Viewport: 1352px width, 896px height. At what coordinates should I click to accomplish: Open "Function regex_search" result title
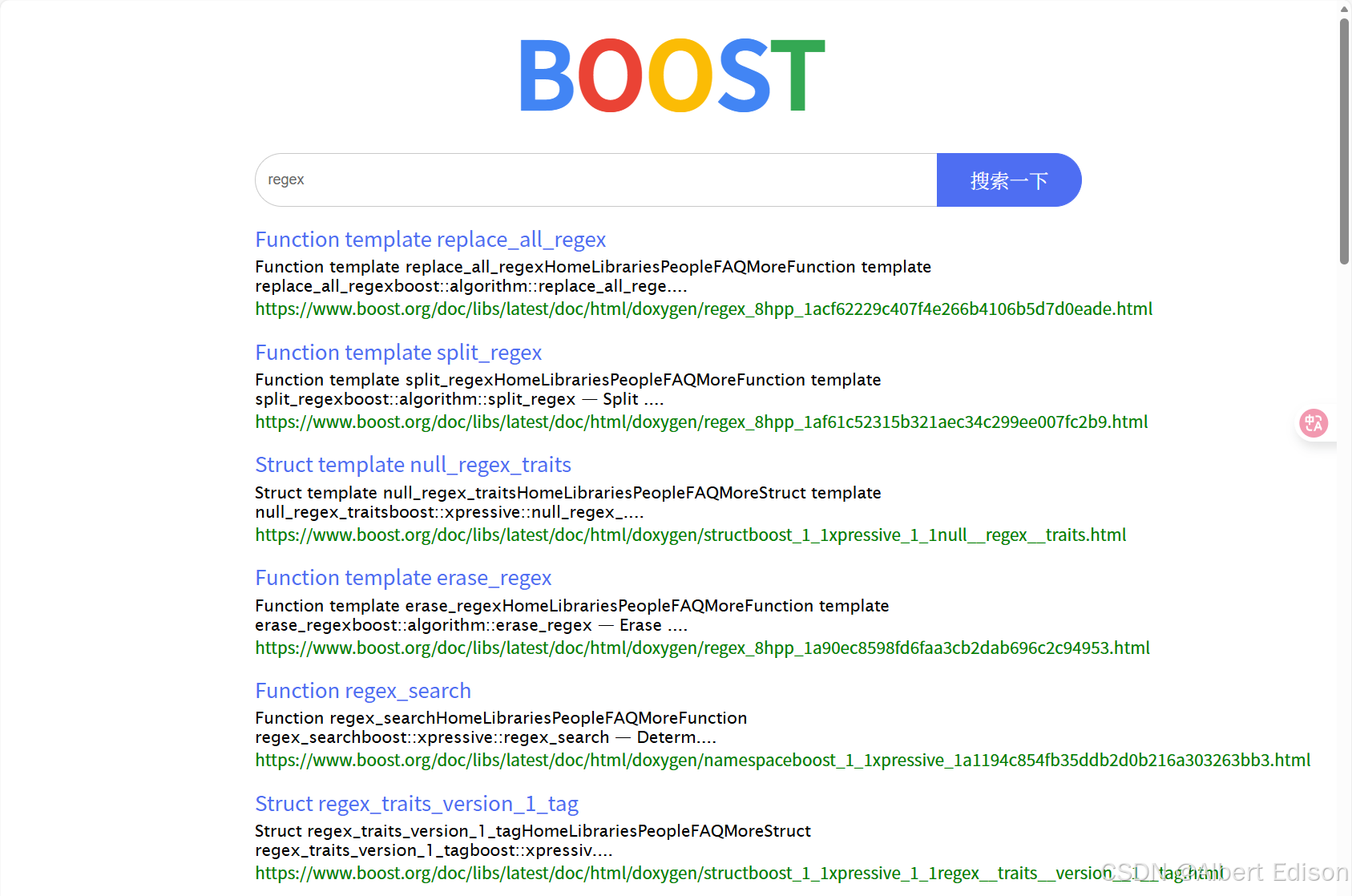tap(363, 691)
